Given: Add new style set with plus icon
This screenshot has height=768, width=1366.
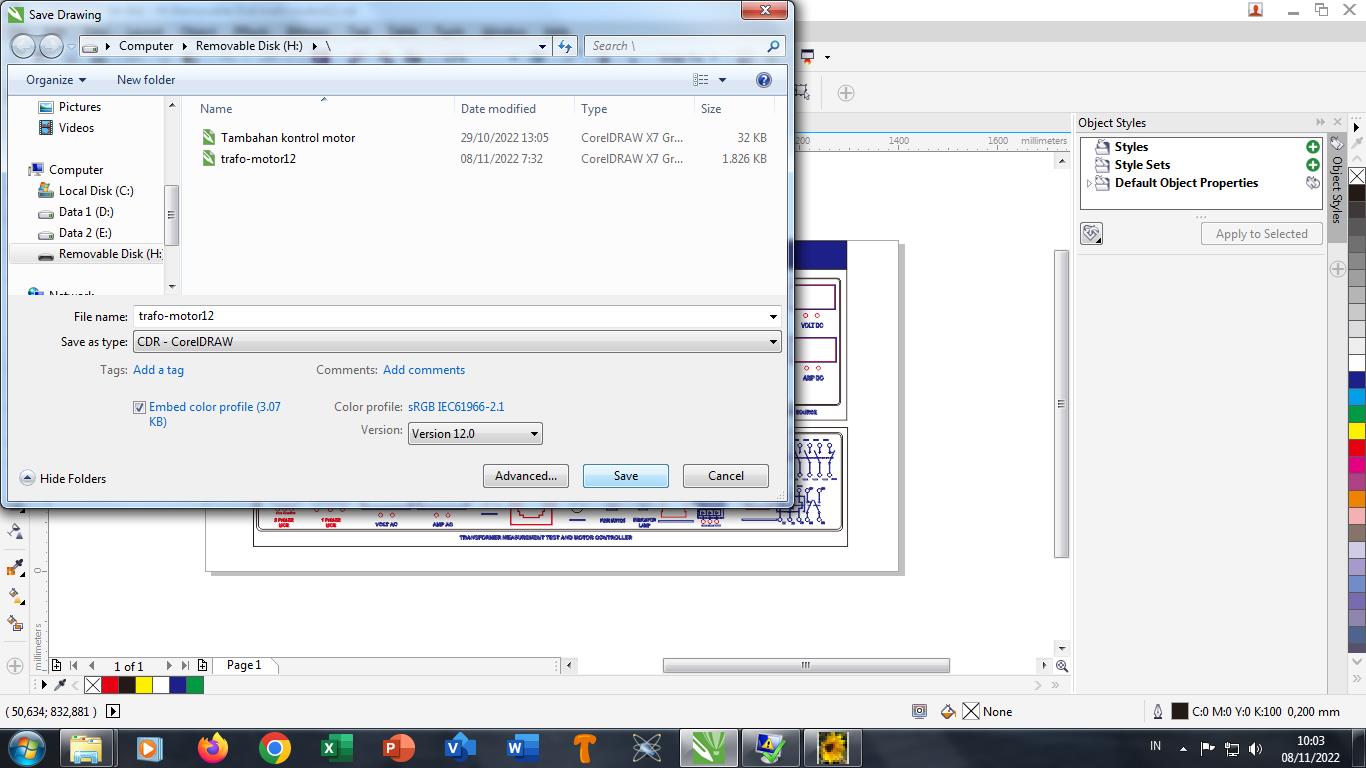Looking at the screenshot, I should (x=1313, y=165).
